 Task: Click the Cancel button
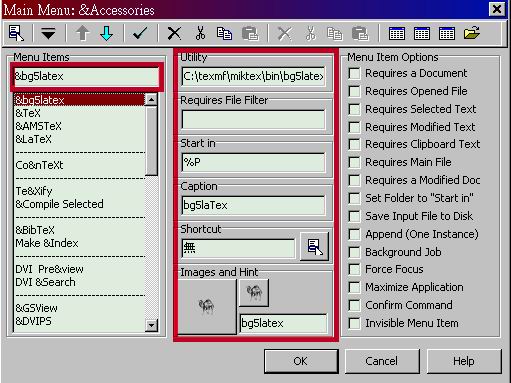(382, 361)
